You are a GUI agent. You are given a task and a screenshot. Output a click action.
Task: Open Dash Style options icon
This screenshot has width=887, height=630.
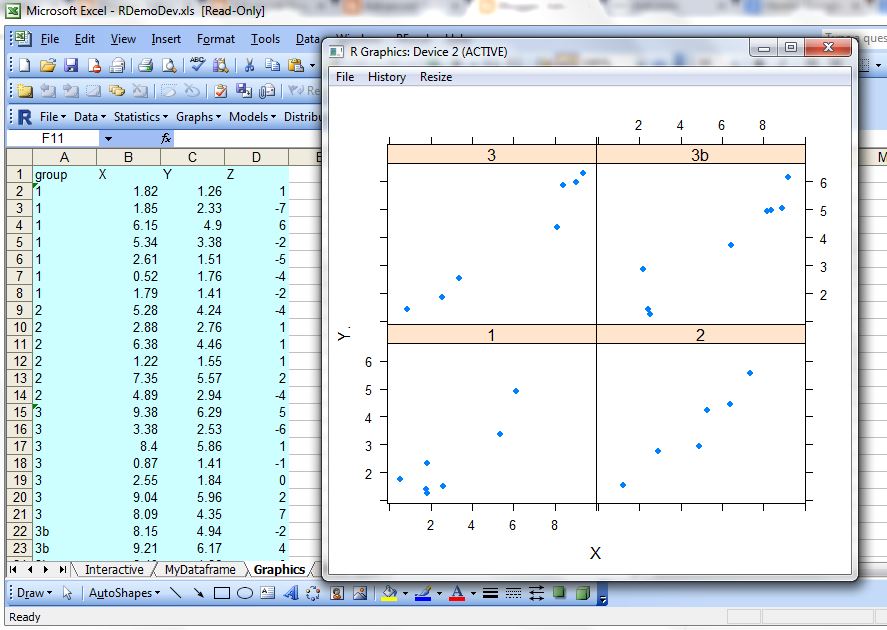(x=513, y=593)
